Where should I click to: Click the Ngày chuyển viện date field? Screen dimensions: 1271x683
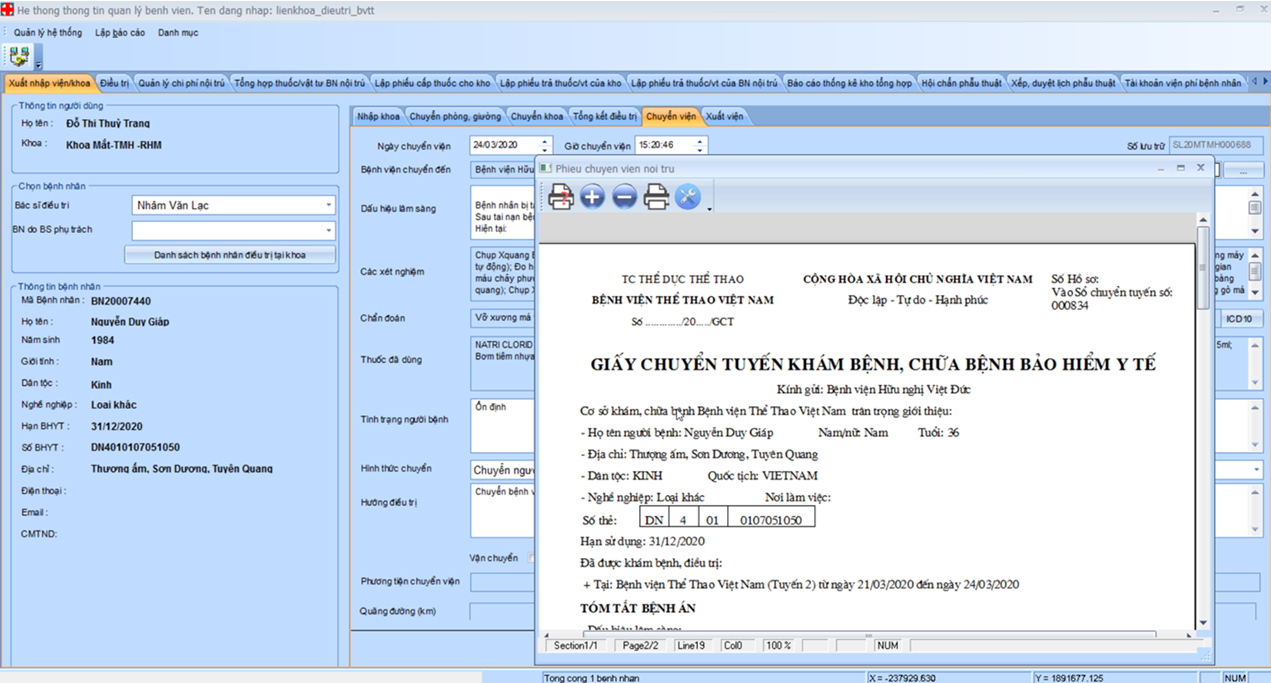tap(504, 145)
